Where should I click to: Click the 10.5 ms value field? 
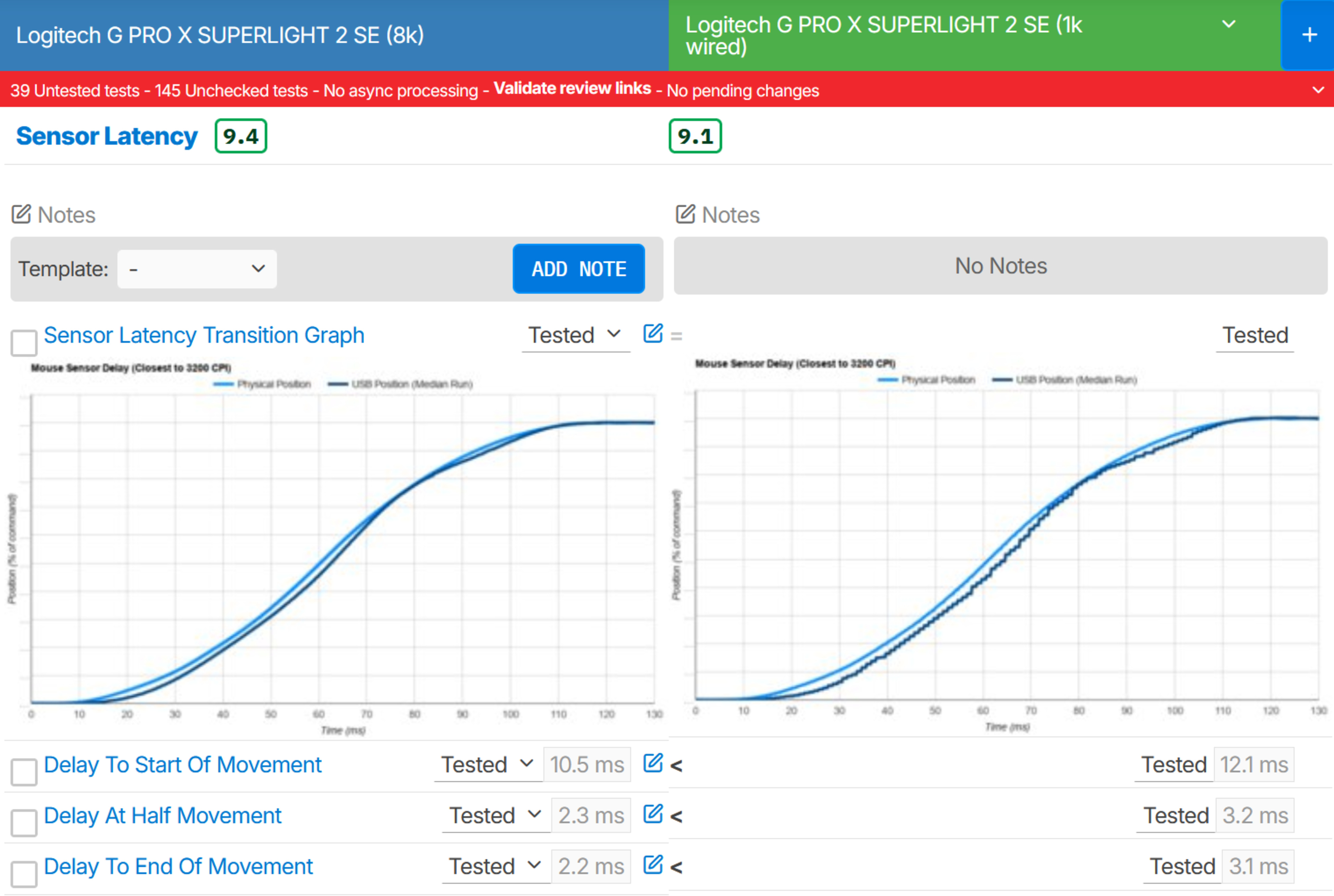(x=587, y=765)
